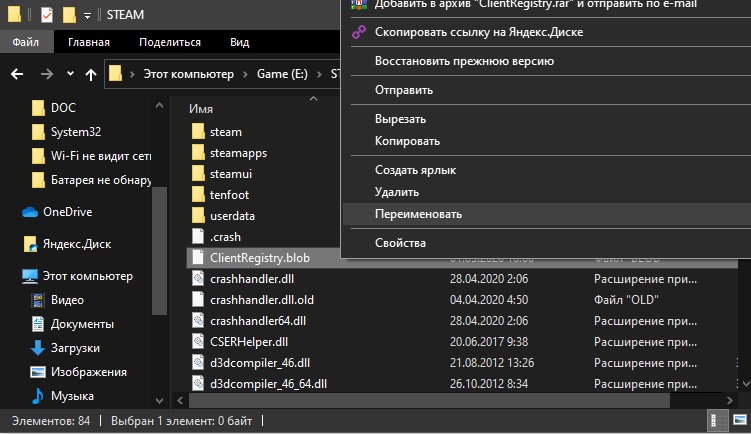This screenshot has height=434, width=751.
Task: Click the Видео library icon
Action: pos(38,300)
